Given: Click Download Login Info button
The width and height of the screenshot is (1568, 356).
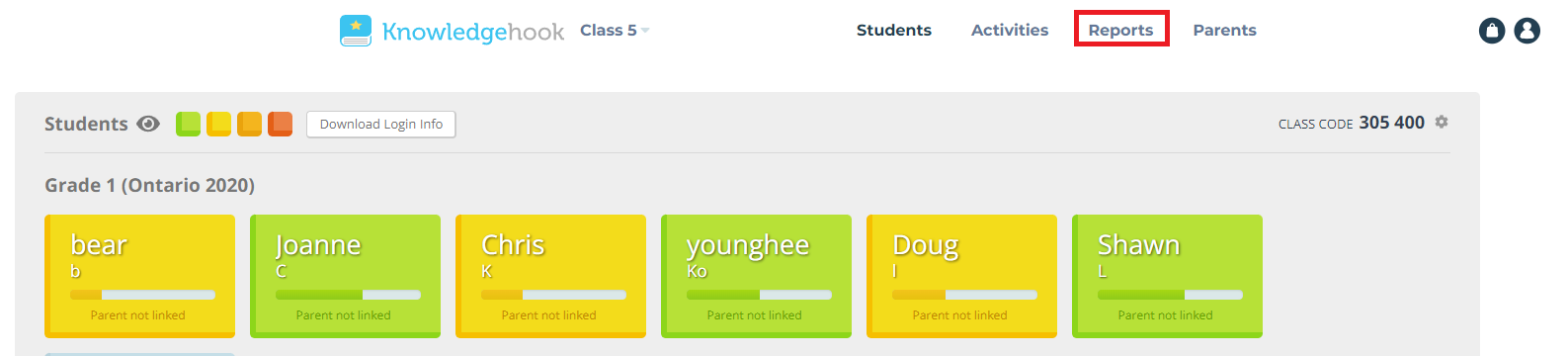Looking at the screenshot, I should [x=380, y=124].
